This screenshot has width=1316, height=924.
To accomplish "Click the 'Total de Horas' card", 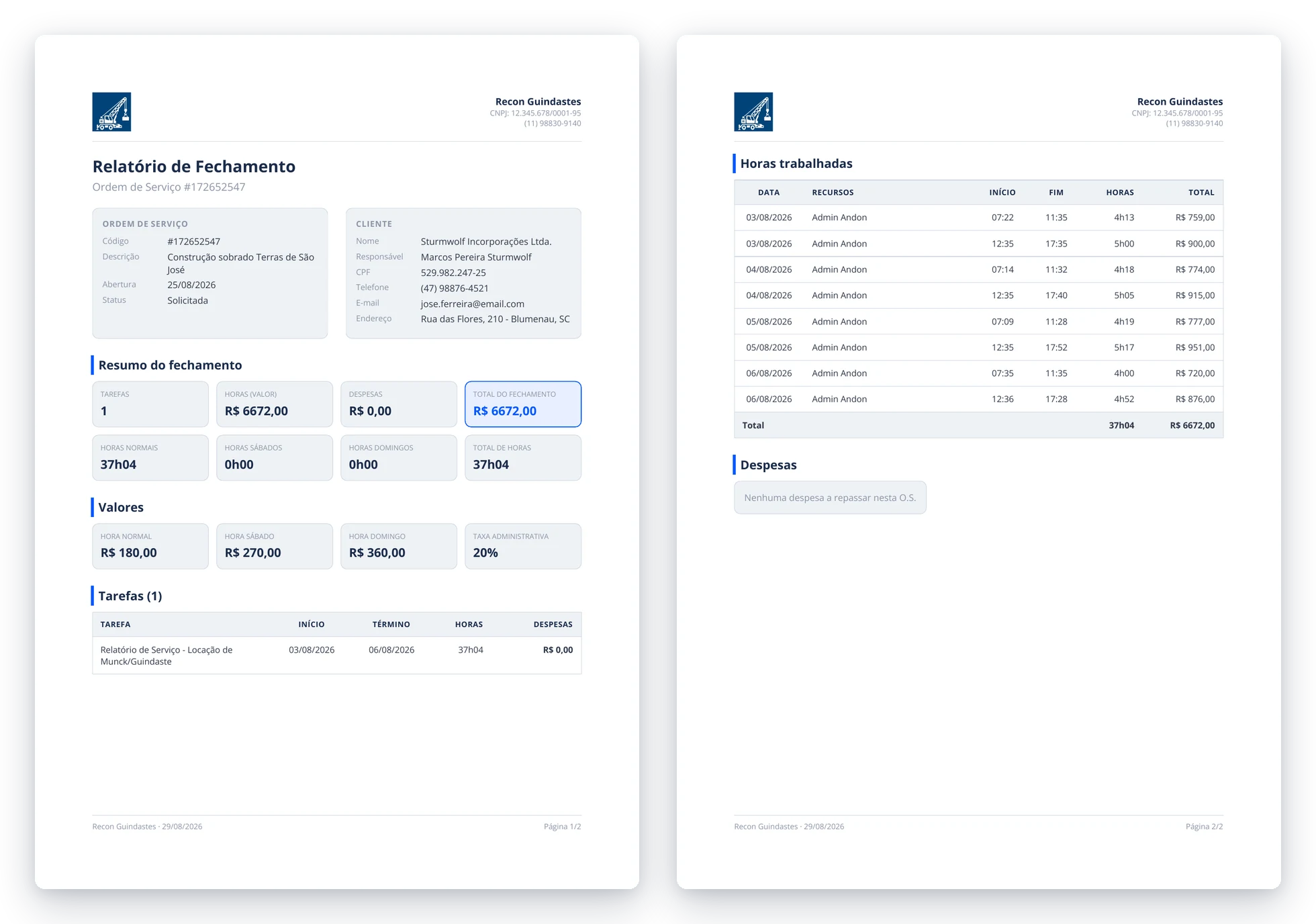I will tap(523, 458).
